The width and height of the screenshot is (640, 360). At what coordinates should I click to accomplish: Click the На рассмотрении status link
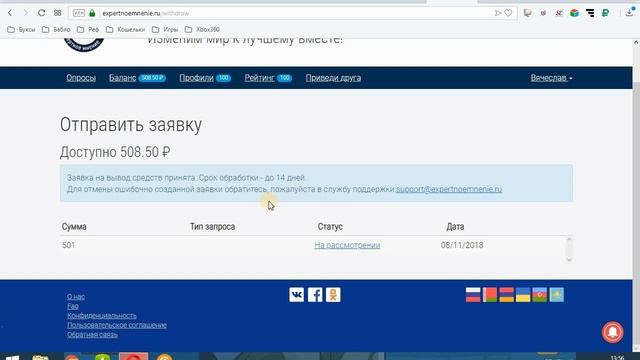click(x=347, y=245)
